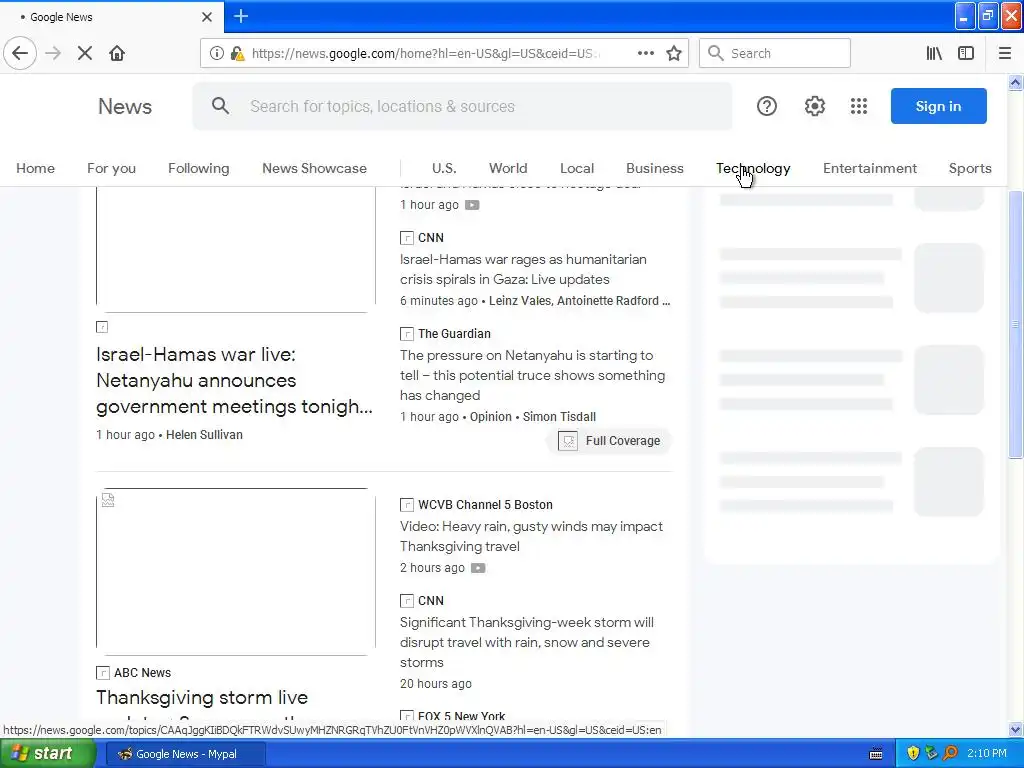Select the U.S. section tab
Image resolution: width=1024 pixels, height=768 pixels.
(x=444, y=168)
